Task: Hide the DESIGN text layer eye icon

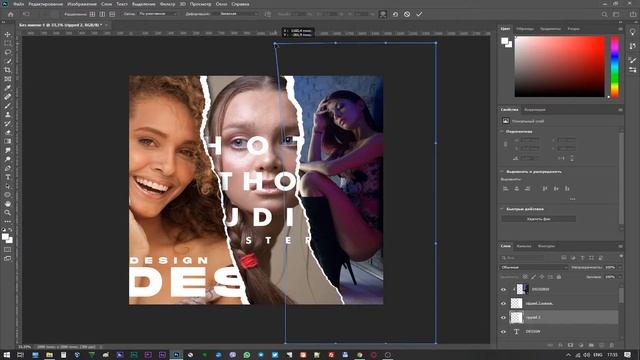Action: [x=503, y=331]
